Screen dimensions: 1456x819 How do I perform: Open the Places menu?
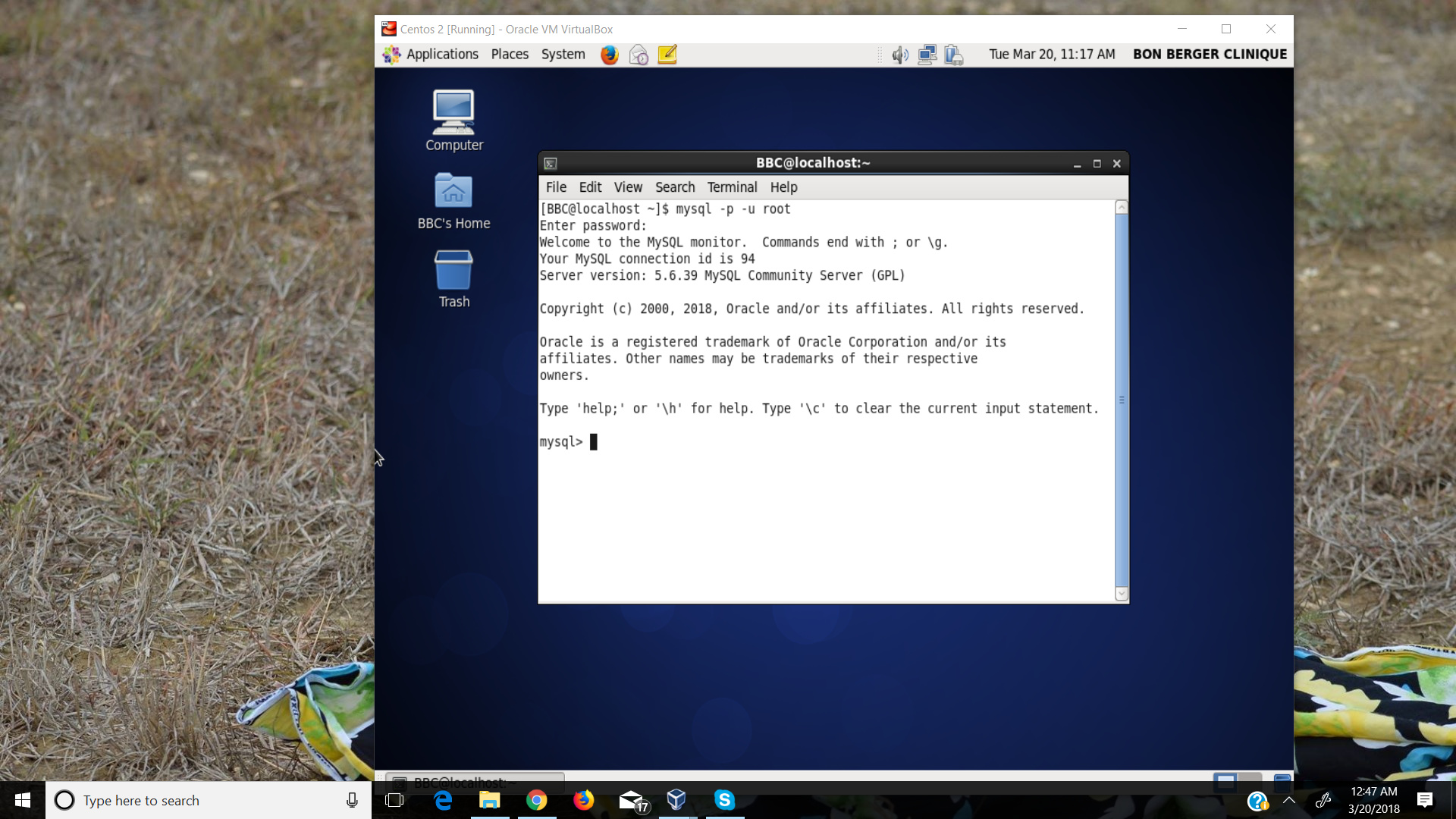(x=510, y=55)
